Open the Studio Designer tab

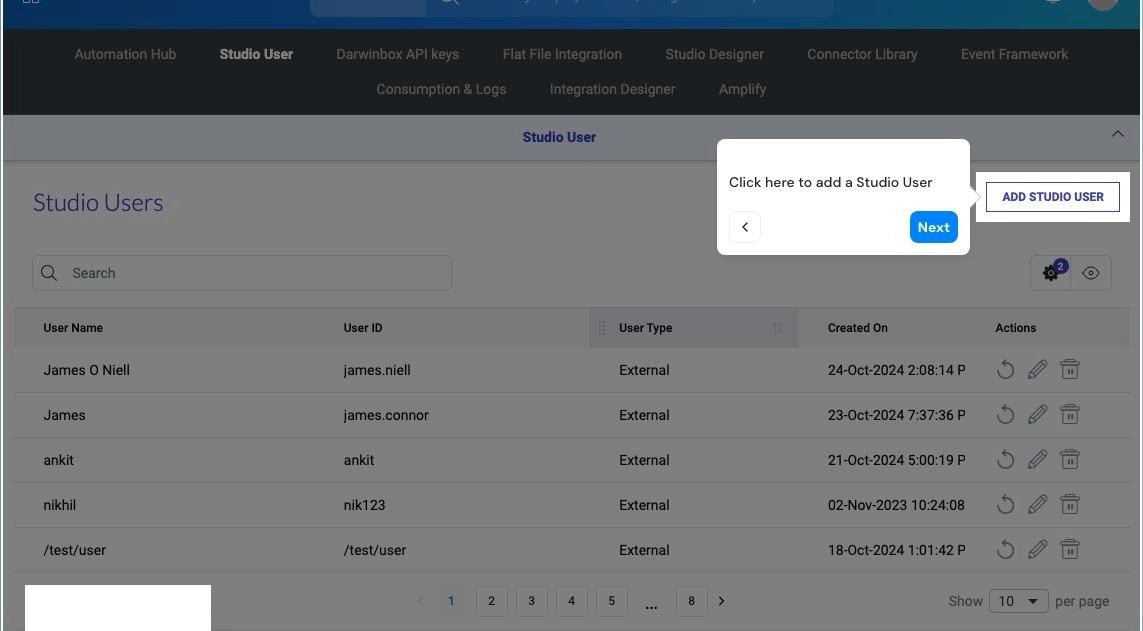pos(714,54)
